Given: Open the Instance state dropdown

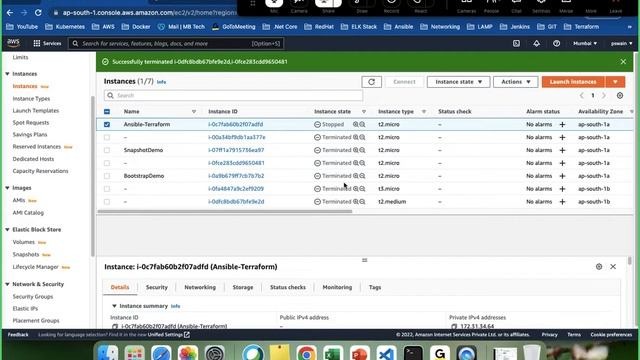Looking at the screenshot, I should pos(458,82).
